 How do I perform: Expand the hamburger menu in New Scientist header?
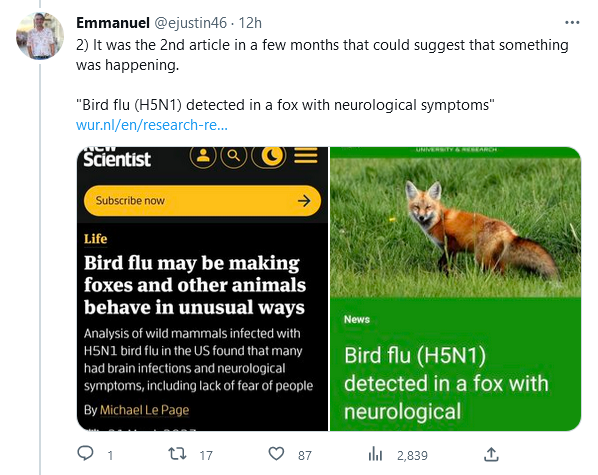[x=305, y=155]
